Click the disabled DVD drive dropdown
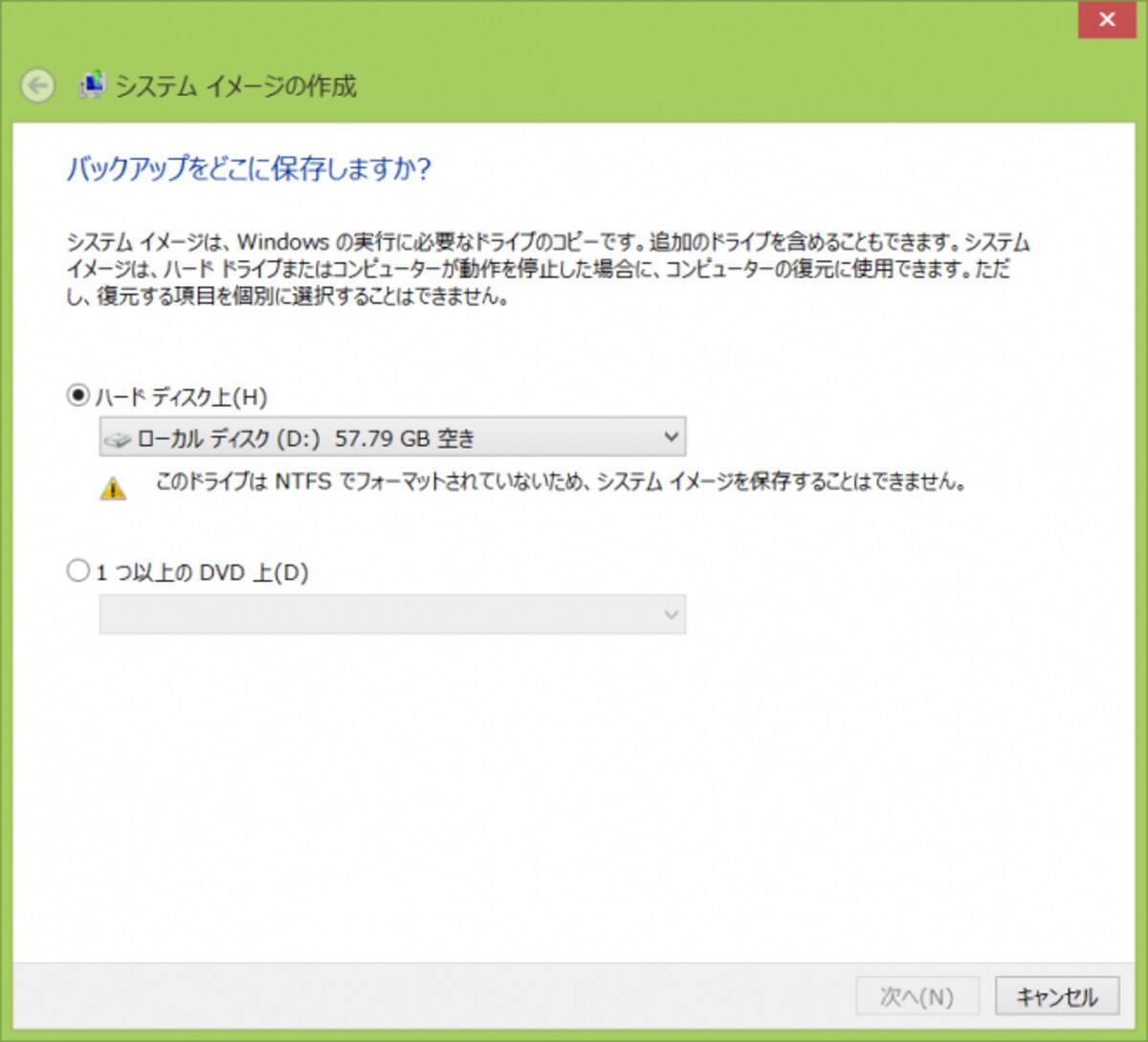 pyautogui.click(x=392, y=613)
